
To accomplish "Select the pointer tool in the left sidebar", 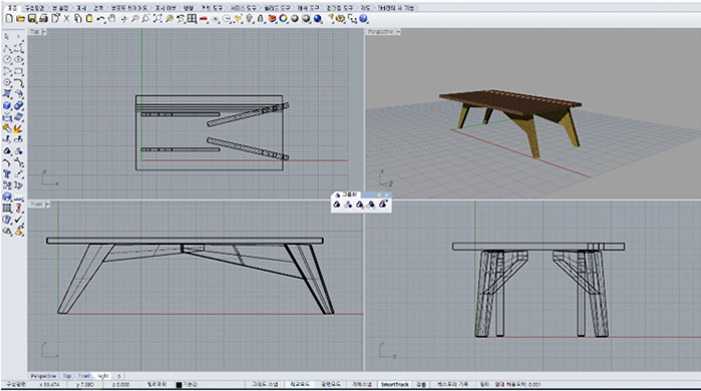I will (7, 36).
